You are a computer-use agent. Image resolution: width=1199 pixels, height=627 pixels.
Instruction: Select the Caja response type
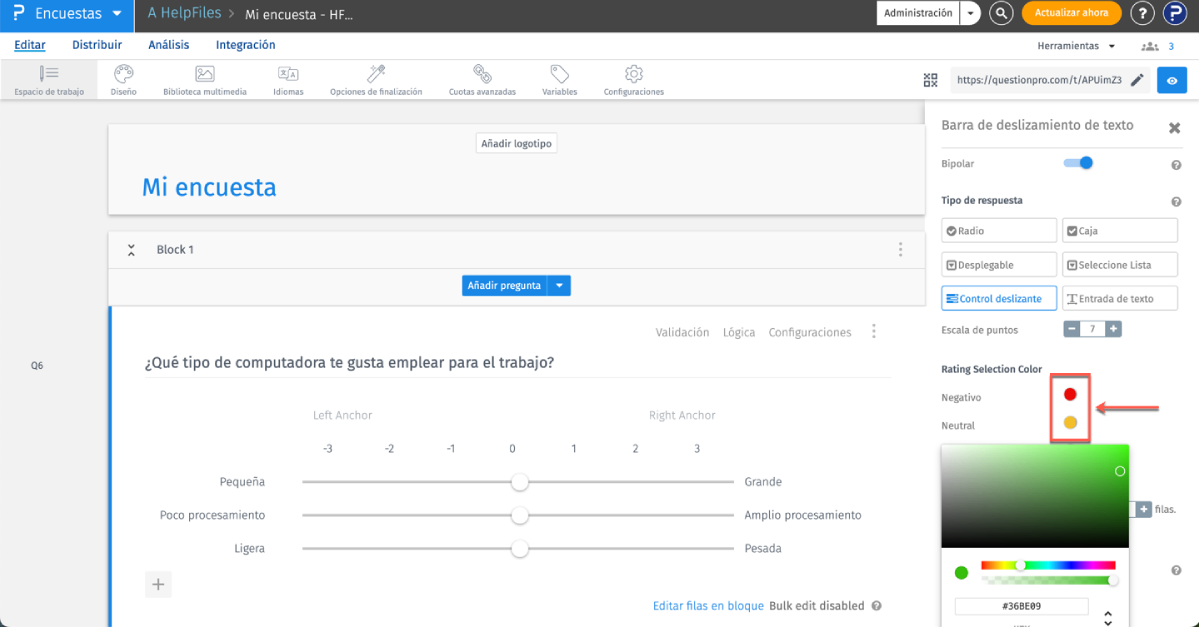click(x=1119, y=231)
